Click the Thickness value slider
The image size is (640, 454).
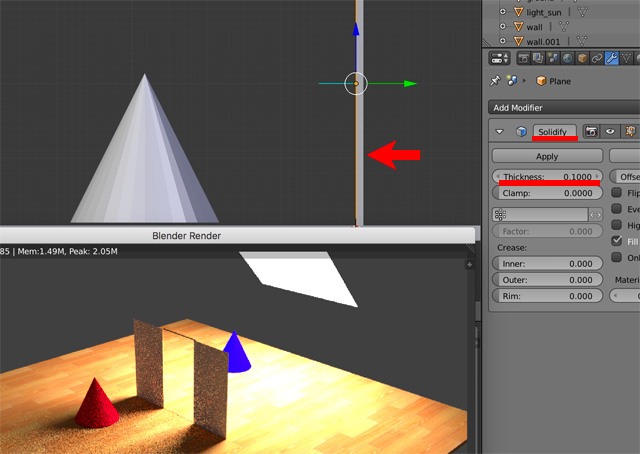[547, 176]
